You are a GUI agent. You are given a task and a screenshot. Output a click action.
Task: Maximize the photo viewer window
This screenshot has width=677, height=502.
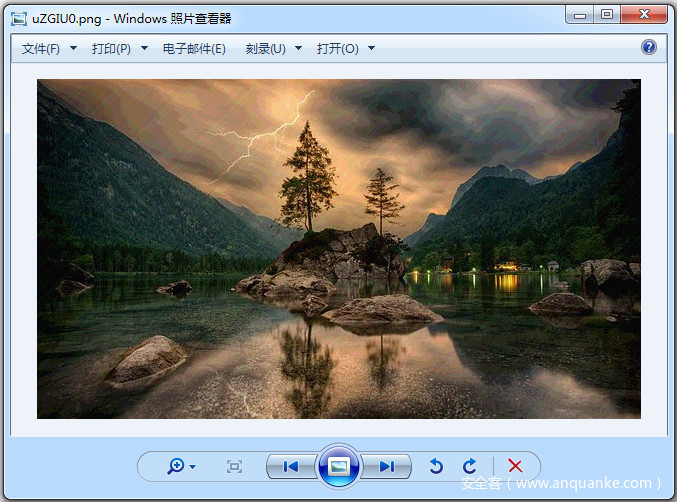[607, 15]
